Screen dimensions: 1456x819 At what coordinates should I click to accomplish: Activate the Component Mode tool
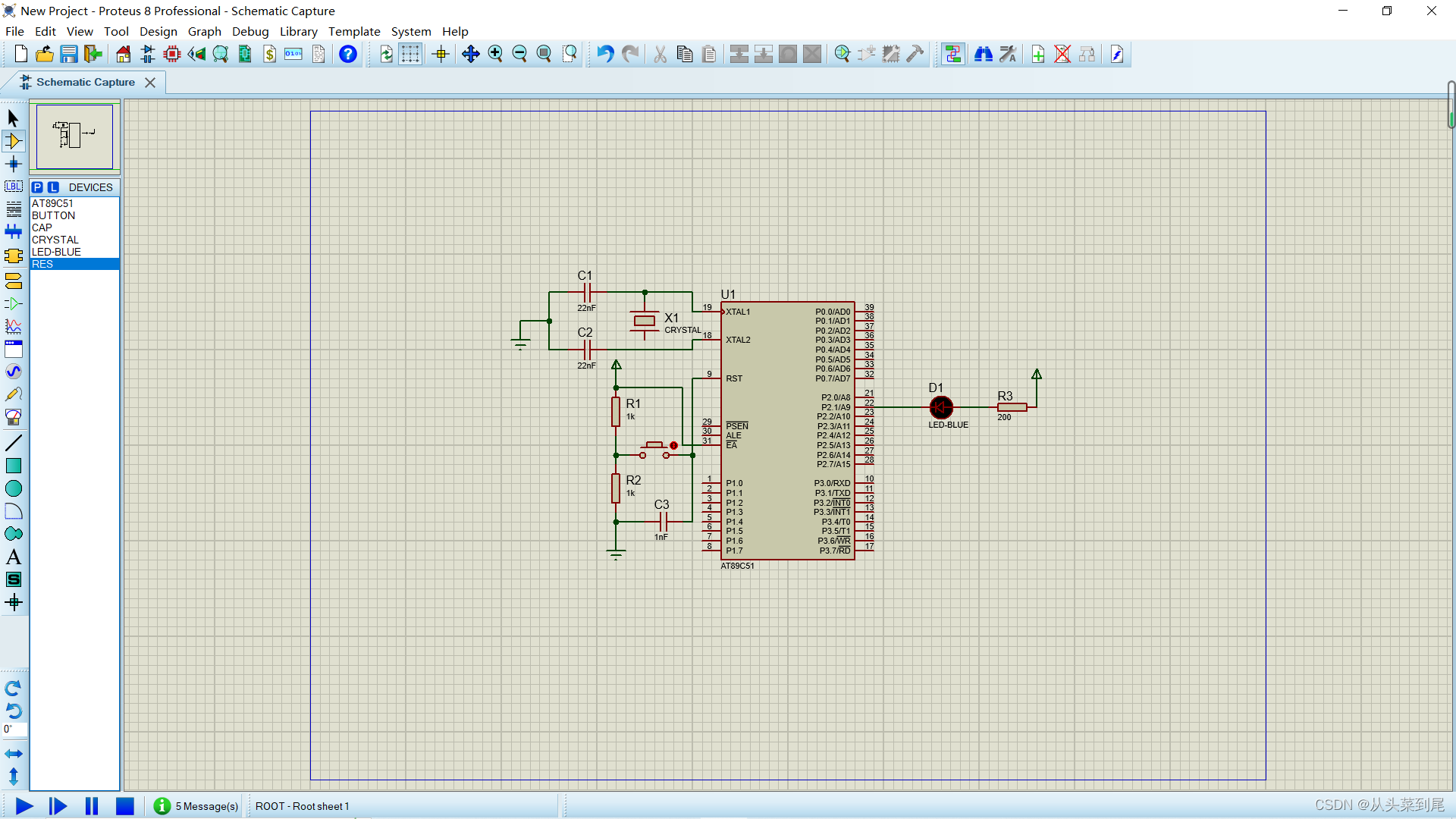click(13, 141)
